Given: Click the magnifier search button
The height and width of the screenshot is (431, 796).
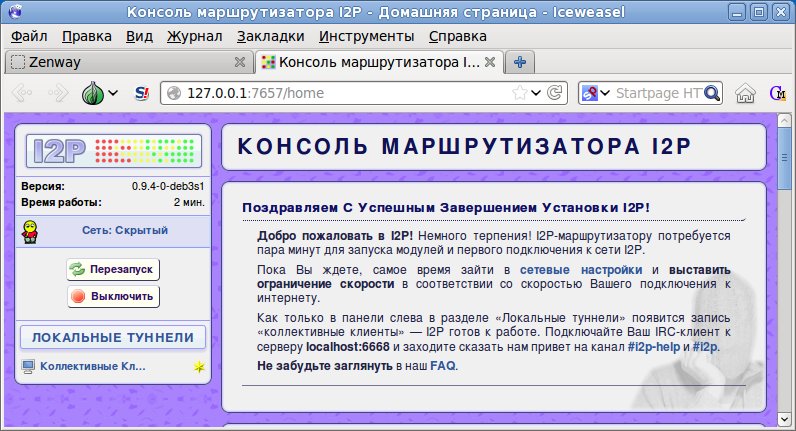Looking at the screenshot, I should click(712, 93).
